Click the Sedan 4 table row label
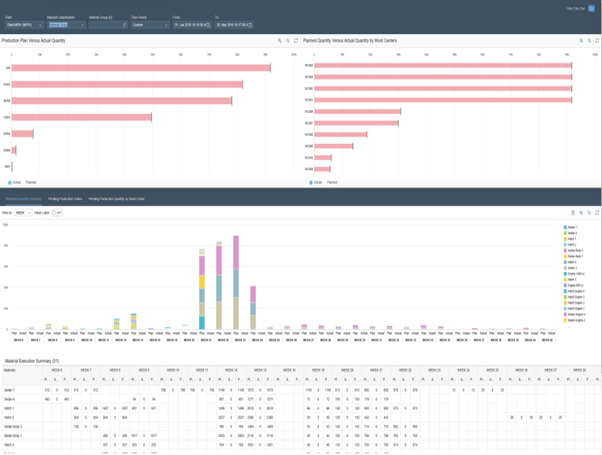The height and width of the screenshot is (455, 602). tap(9, 399)
